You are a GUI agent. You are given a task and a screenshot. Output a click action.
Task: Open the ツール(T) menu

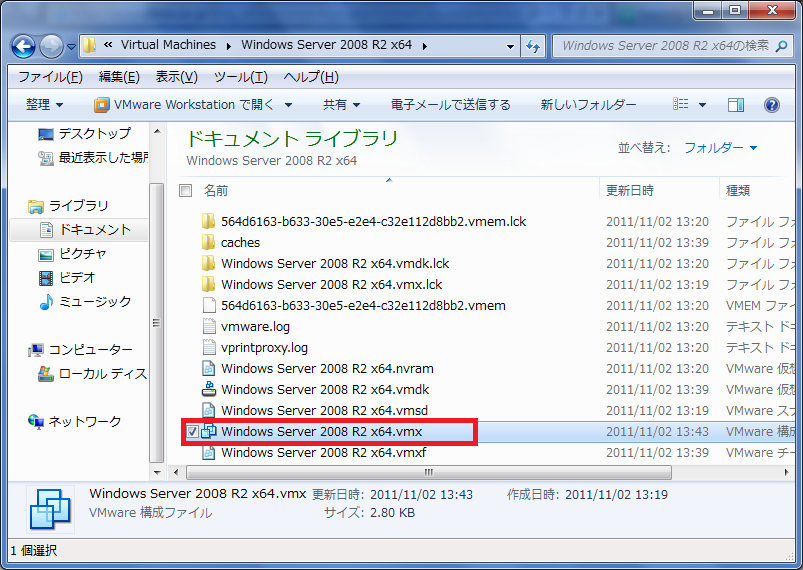coord(241,77)
